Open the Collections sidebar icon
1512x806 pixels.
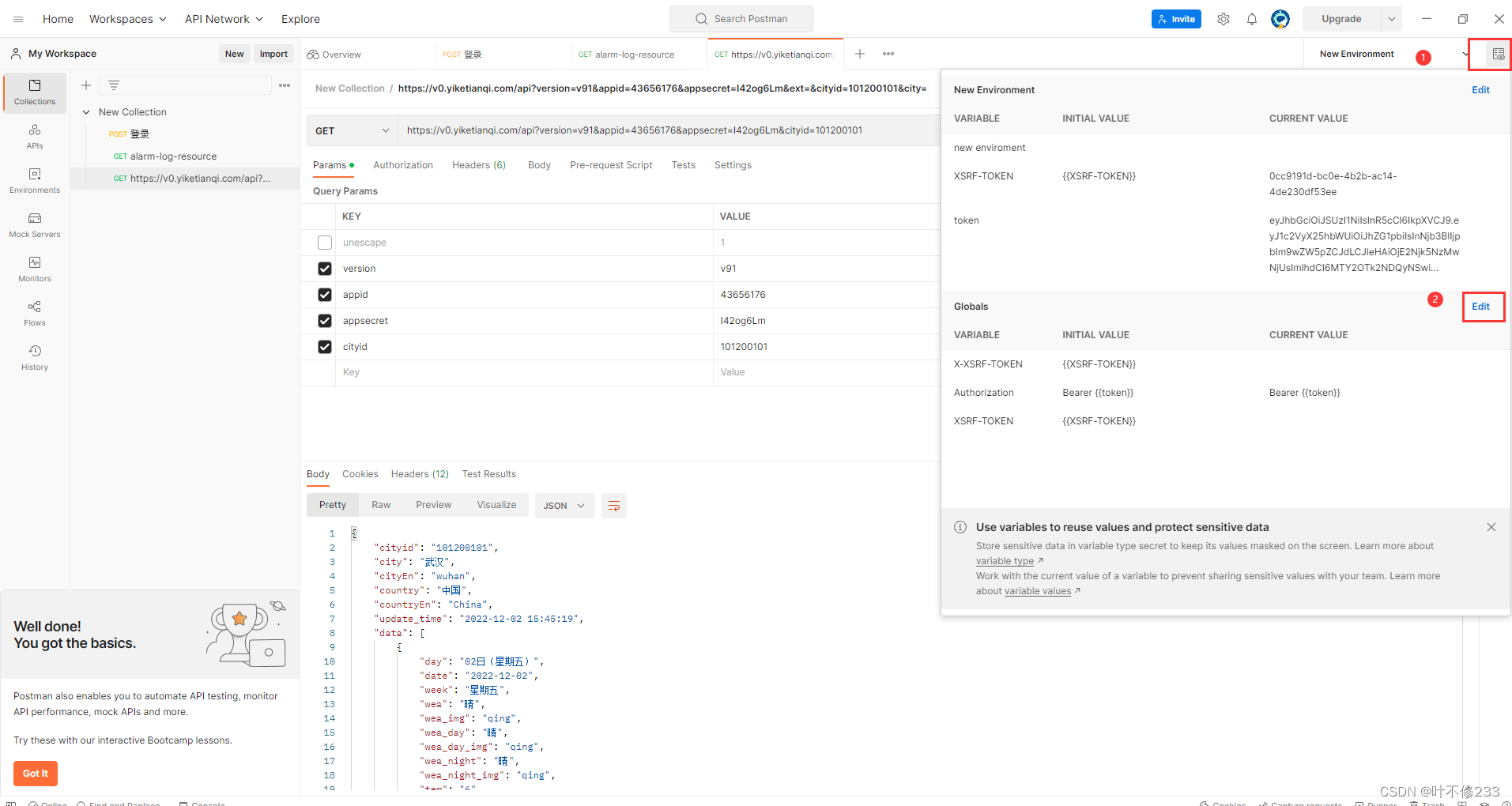[x=35, y=92]
